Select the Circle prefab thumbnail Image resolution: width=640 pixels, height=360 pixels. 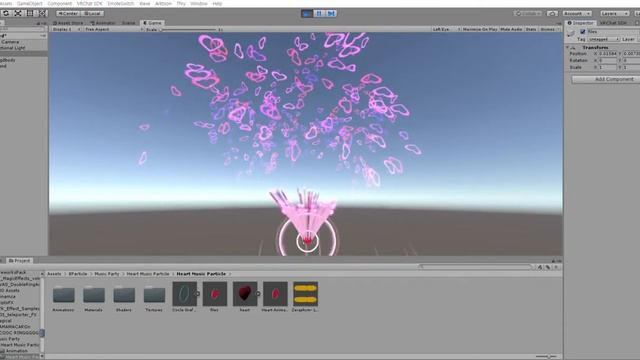point(184,294)
